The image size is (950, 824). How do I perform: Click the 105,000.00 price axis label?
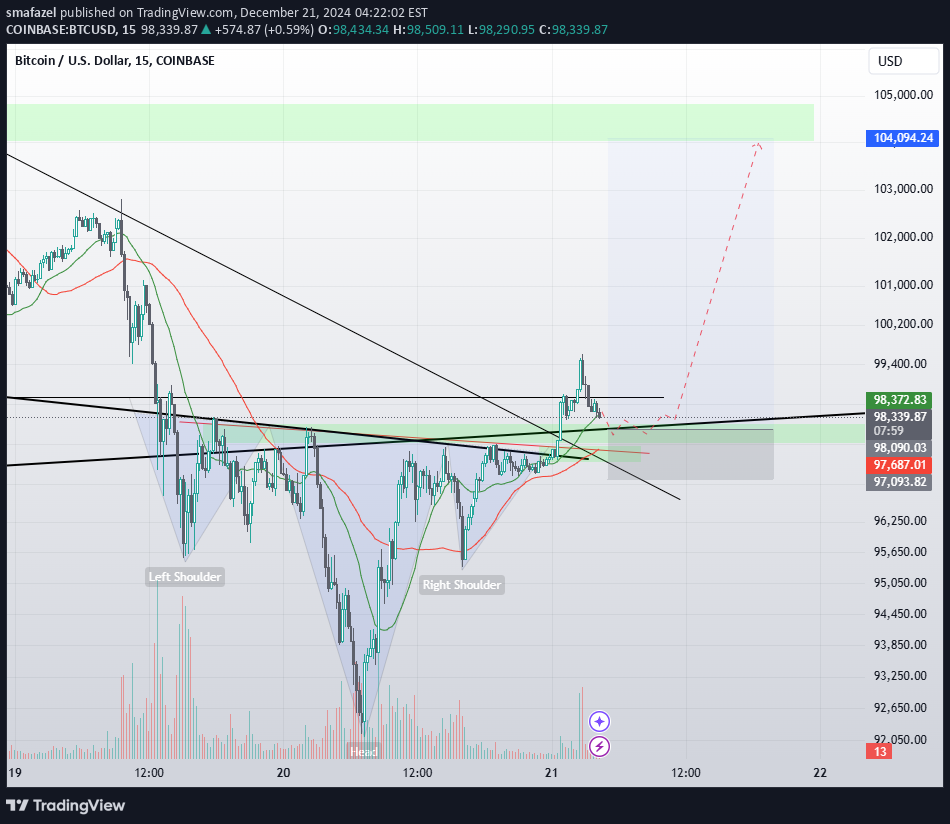point(903,95)
